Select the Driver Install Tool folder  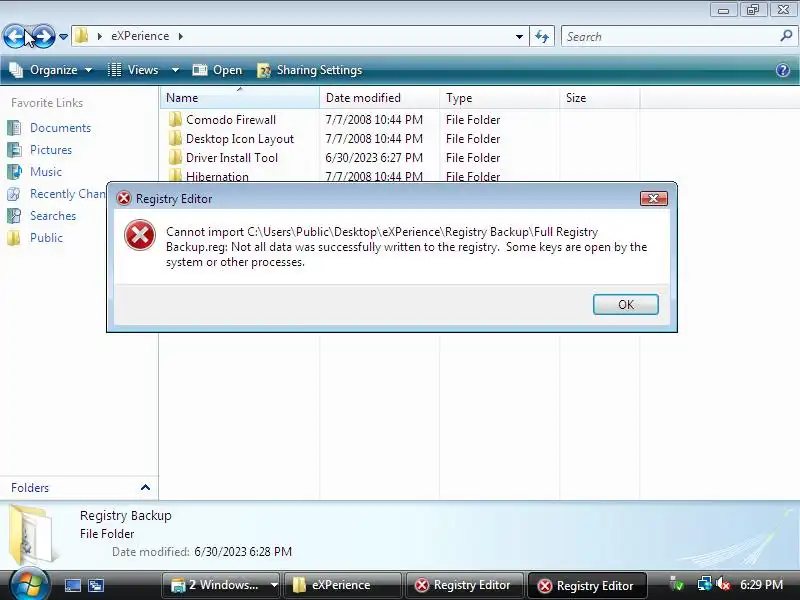point(232,158)
